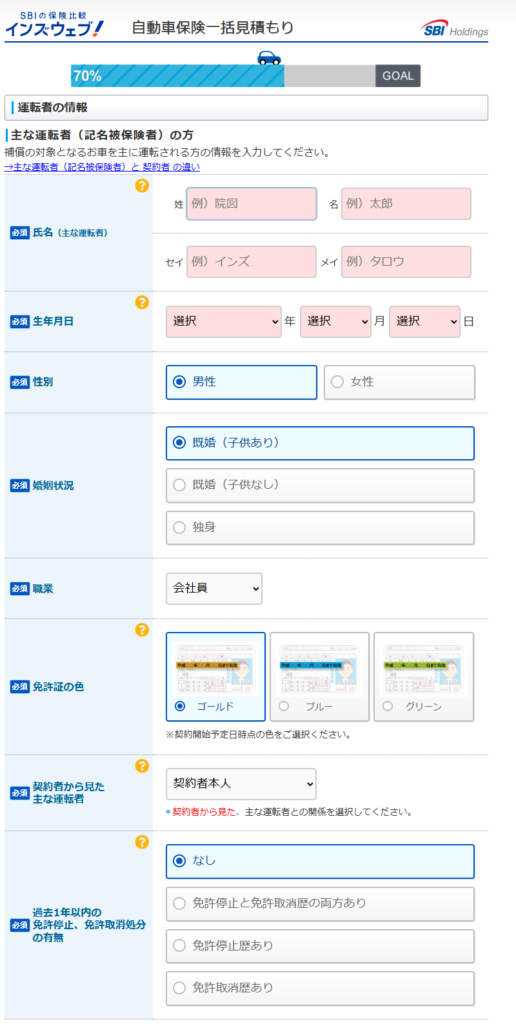Viewport: 516px width, 1024px height.
Task: Open the birth year dropdown
Action: [223, 322]
